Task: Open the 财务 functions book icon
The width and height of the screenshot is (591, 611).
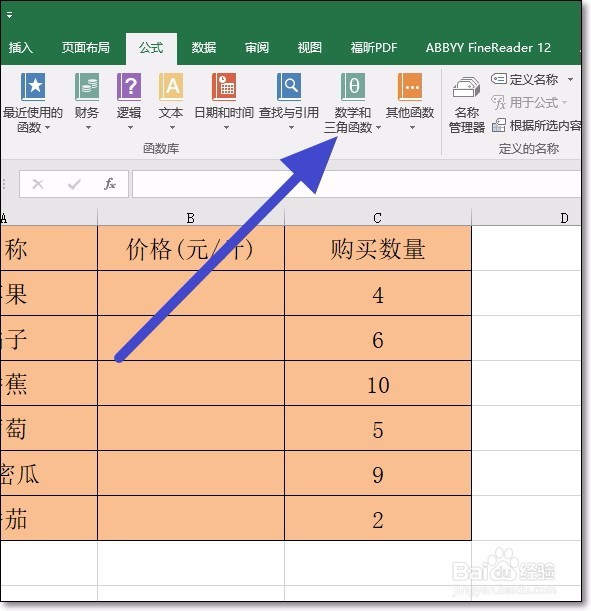Action: (x=86, y=87)
